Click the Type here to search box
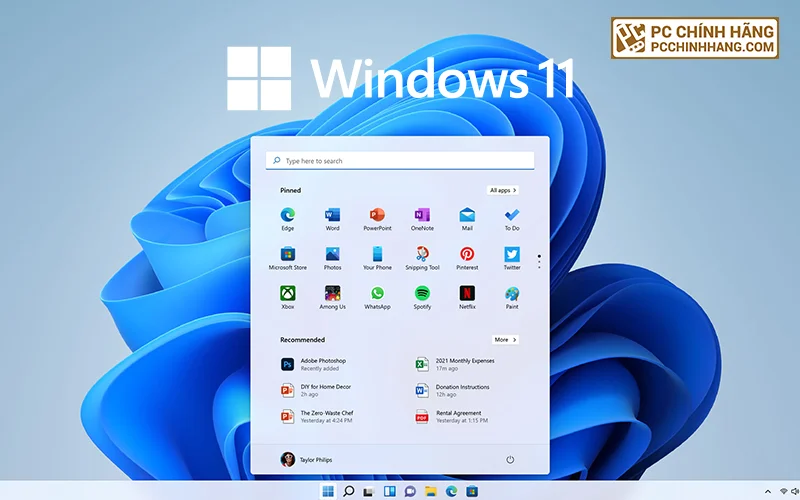The width and height of the screenshot is (800, 500). pyautogui.click(x=400, y=161)
